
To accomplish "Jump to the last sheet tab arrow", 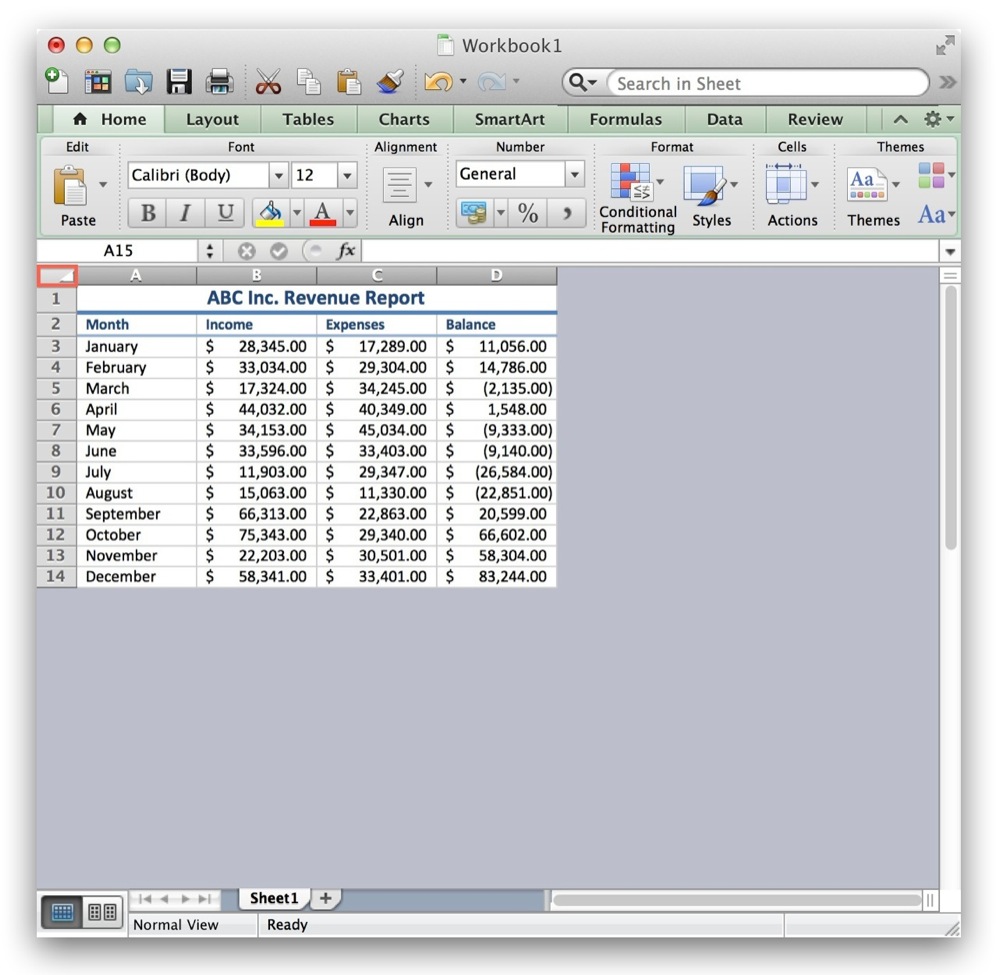I will (x=205, y=898).
